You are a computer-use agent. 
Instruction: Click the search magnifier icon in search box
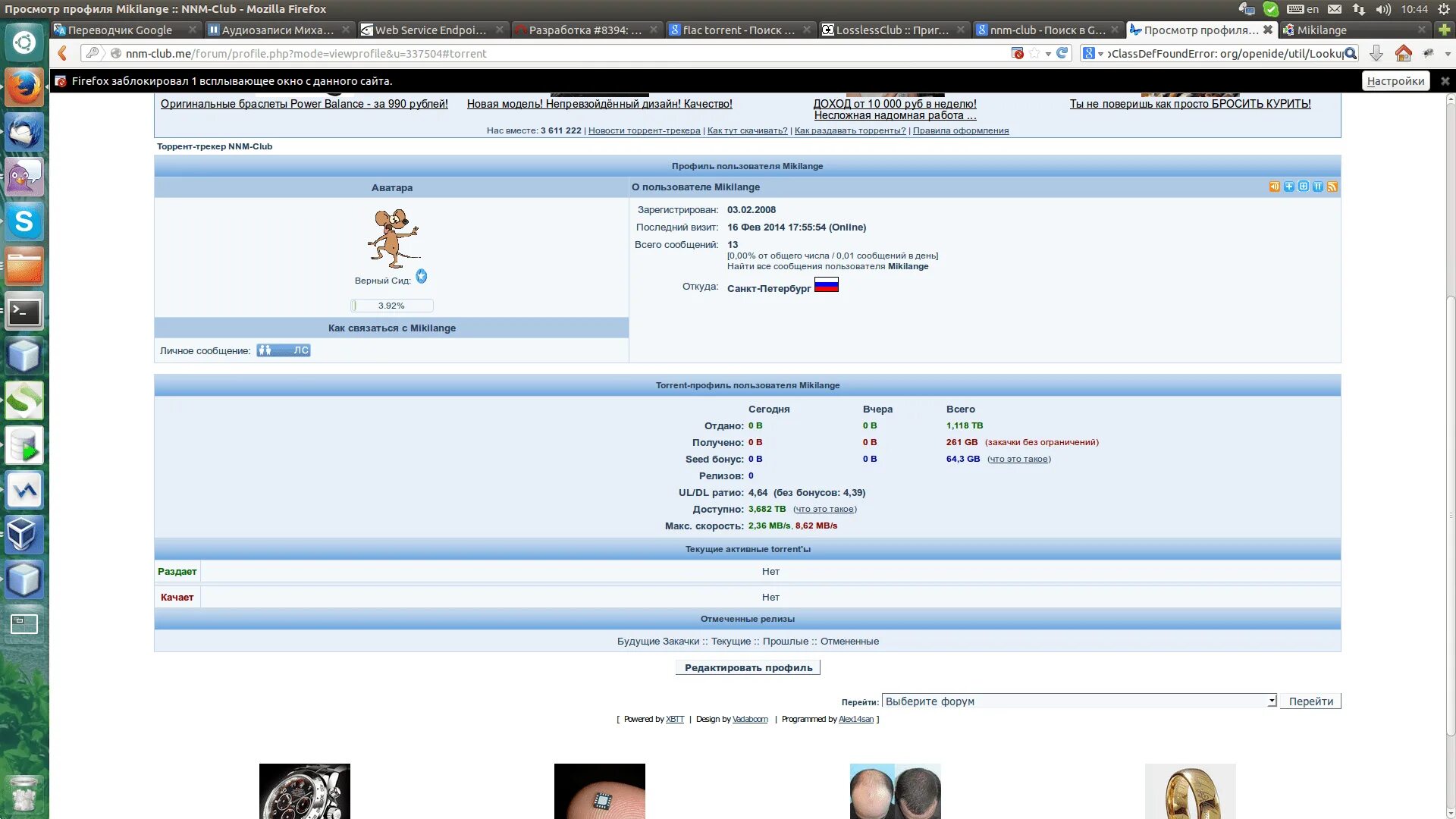pyautogui.click(x=1350, y=53)
